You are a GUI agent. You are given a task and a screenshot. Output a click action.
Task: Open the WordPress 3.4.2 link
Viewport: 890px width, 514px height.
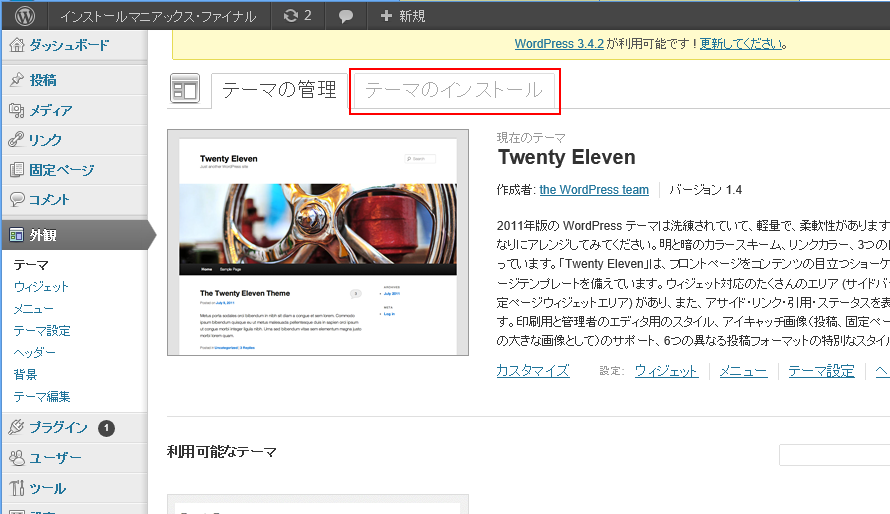point(559,44)
